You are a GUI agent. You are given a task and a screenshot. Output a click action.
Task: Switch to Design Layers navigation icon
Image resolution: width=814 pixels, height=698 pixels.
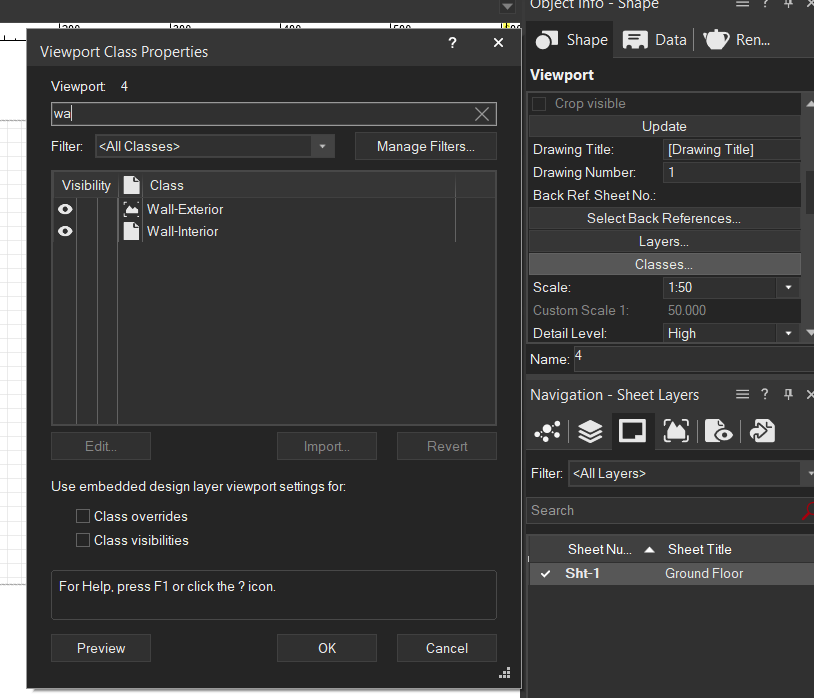click(590, 431)
